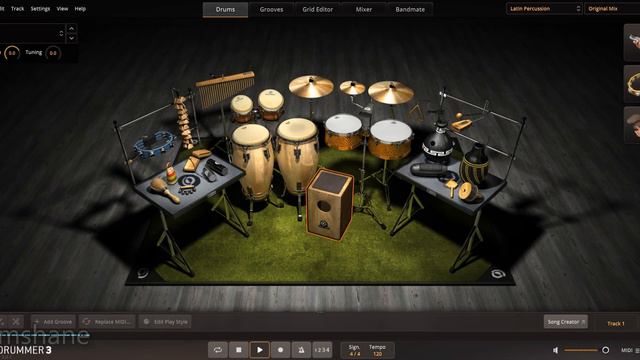Open the Settings menu
The width and height of the screenshot is (640, 360).
click(x=40, y=9)
